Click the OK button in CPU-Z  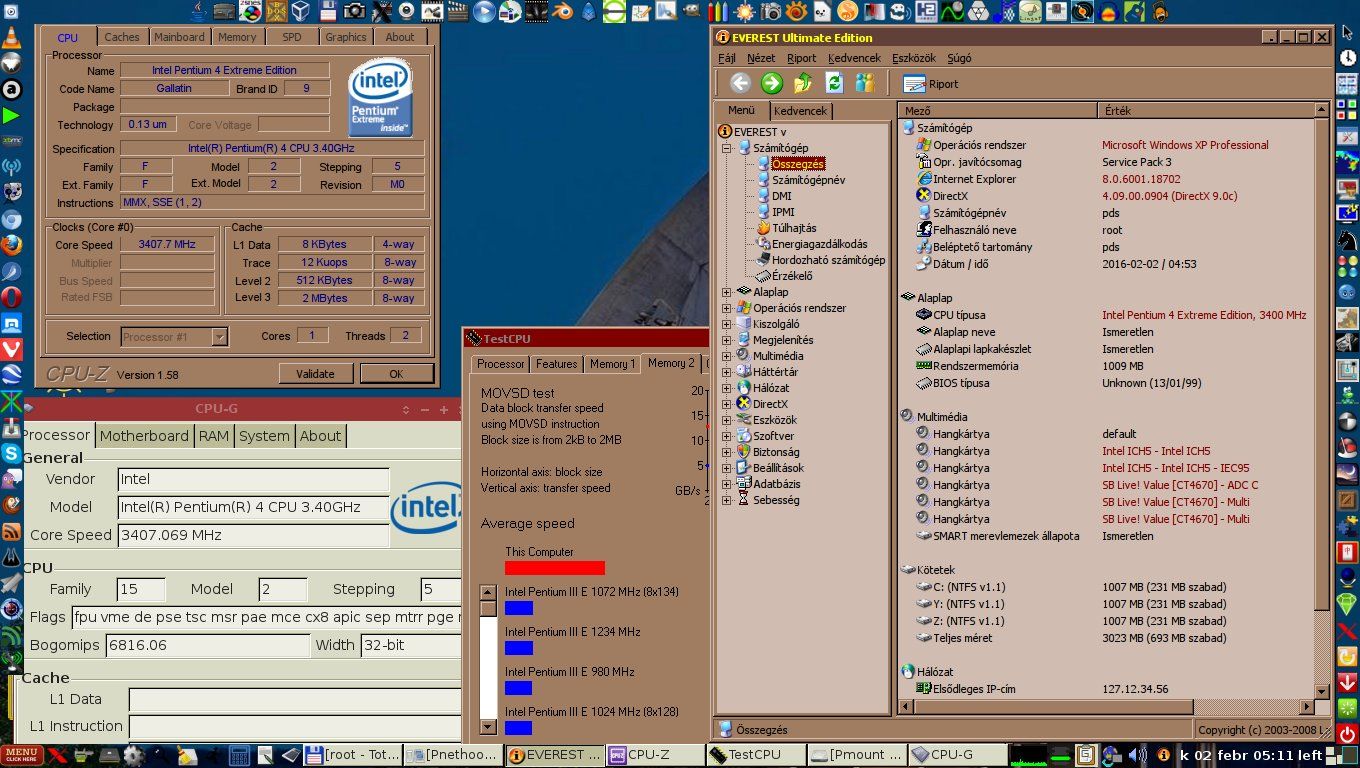(396, 374)
